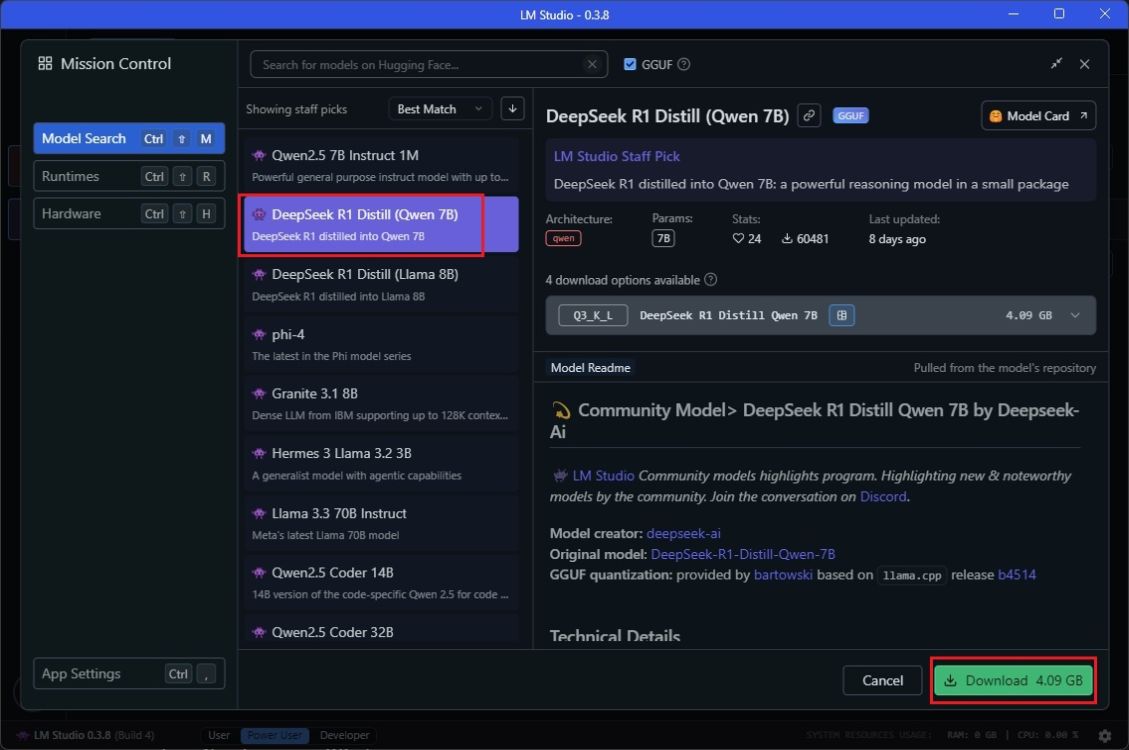Image resolution: width=1129 pixels, height=750 pixels.
Task: Click the Download 4.09 GB button
Action: click(x=1013, y=680)
